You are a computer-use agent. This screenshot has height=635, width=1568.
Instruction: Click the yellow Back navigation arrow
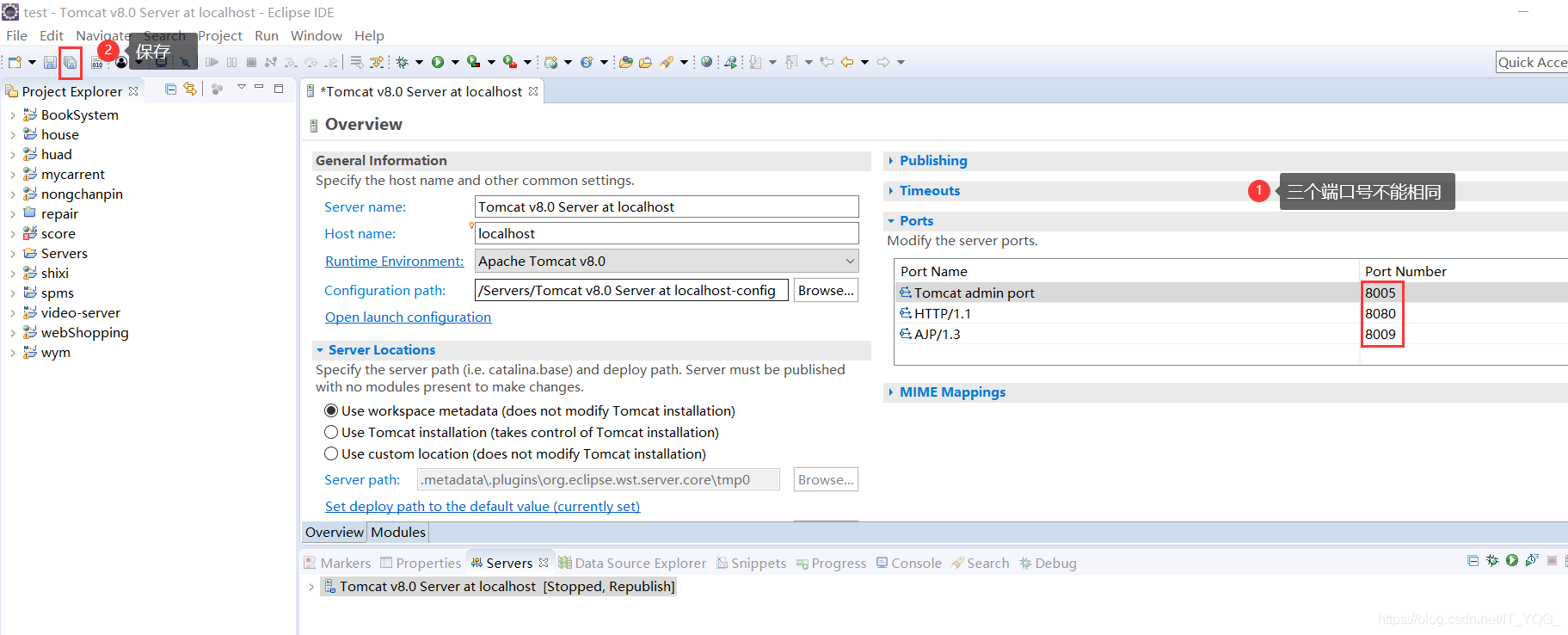click(x=847, y=62)
